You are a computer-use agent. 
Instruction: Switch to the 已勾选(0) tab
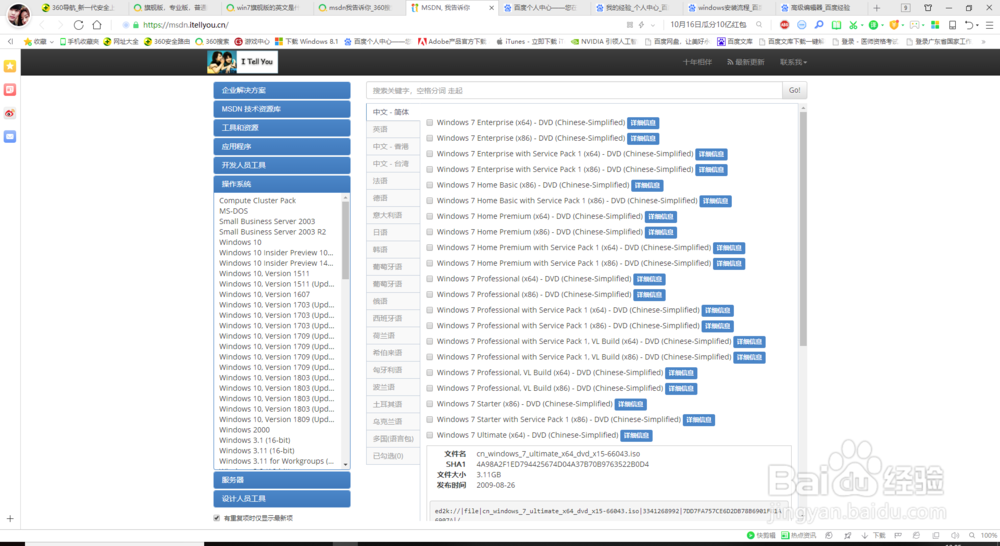click(x=393, y=456)
